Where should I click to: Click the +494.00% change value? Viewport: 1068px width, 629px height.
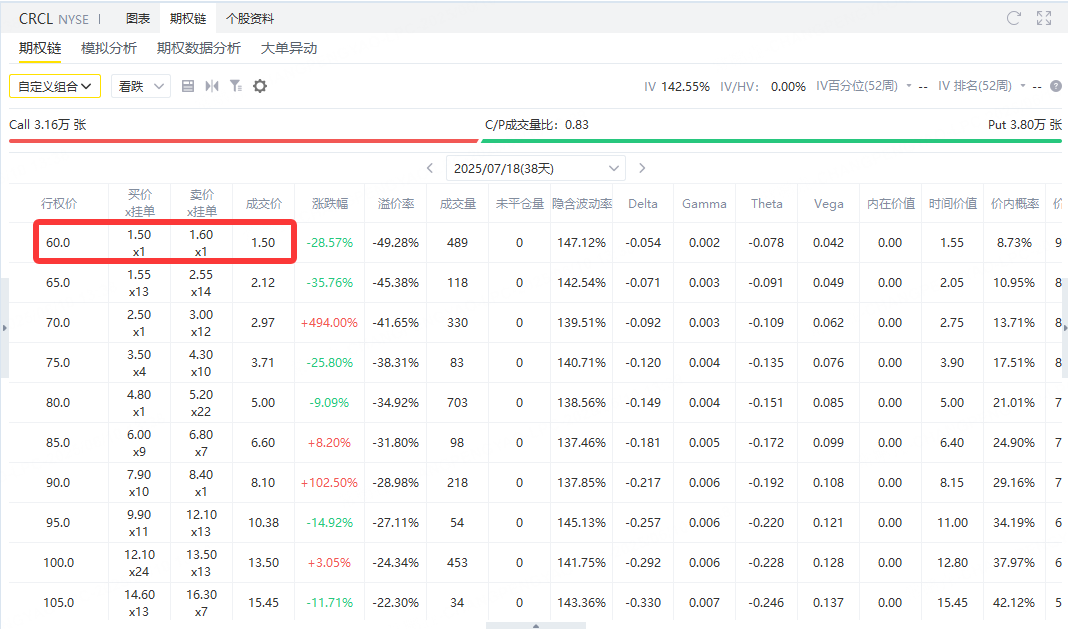click(x=329, y=322)
